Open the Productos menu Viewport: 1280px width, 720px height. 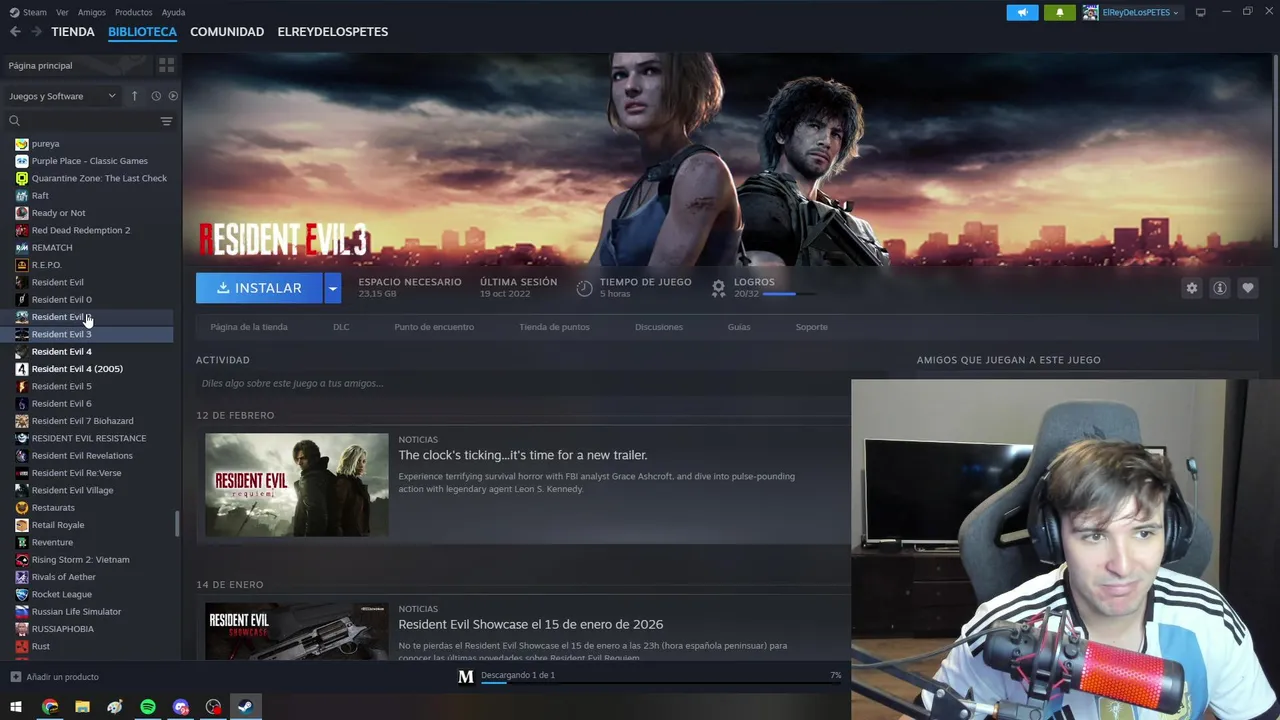tap(133, 12)
